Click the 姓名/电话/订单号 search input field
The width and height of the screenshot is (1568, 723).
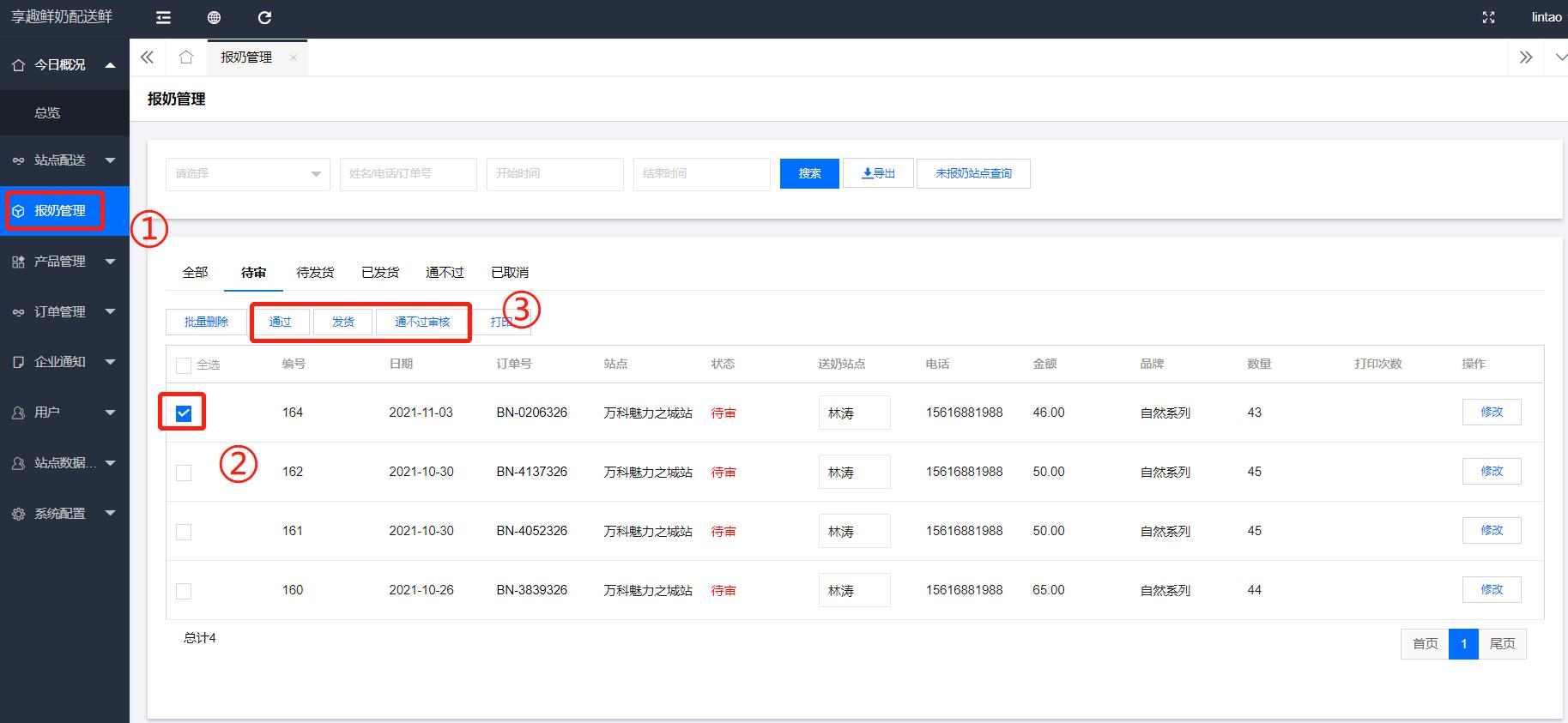click(x=408, y=174)
